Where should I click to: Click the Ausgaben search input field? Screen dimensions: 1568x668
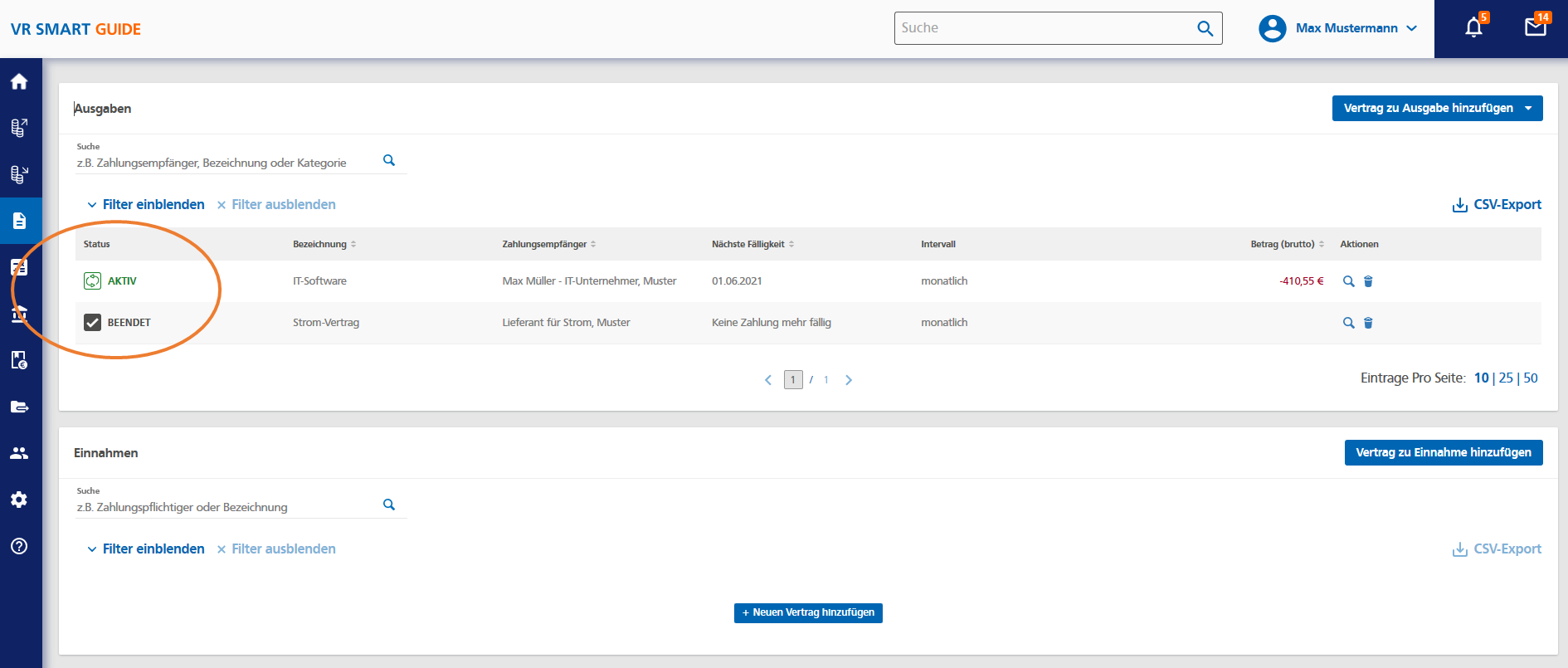228,163
